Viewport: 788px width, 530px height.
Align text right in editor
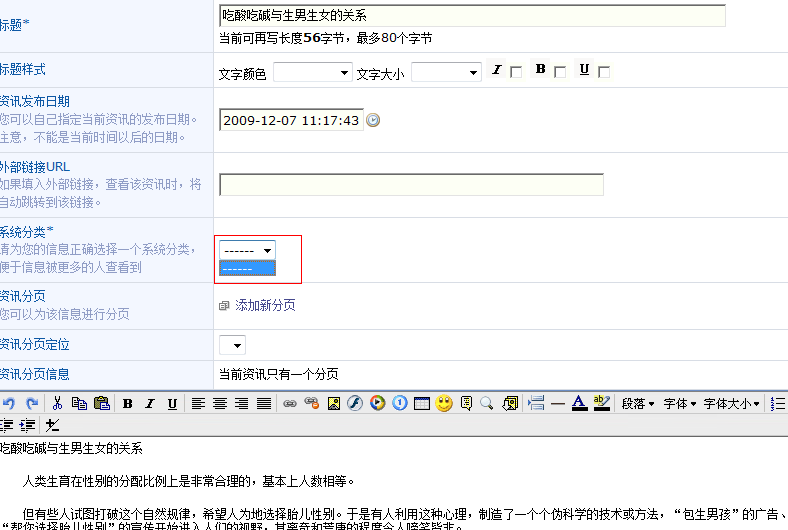[x=242, y=403]
